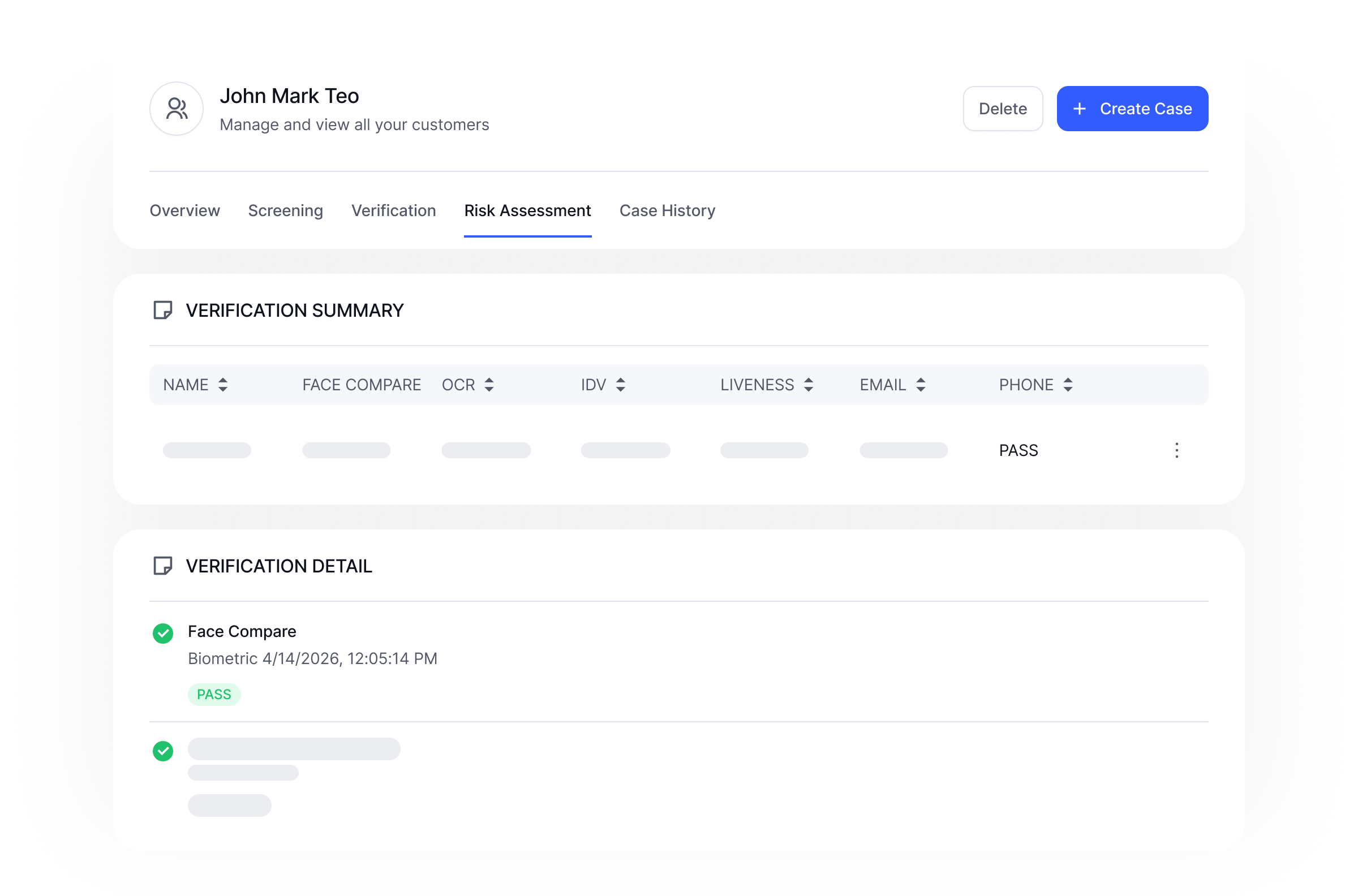Viewport: 1358px width, 896px height.
Task: Sort the table by FACE COMPARE column
Action: tap(361, 385)
